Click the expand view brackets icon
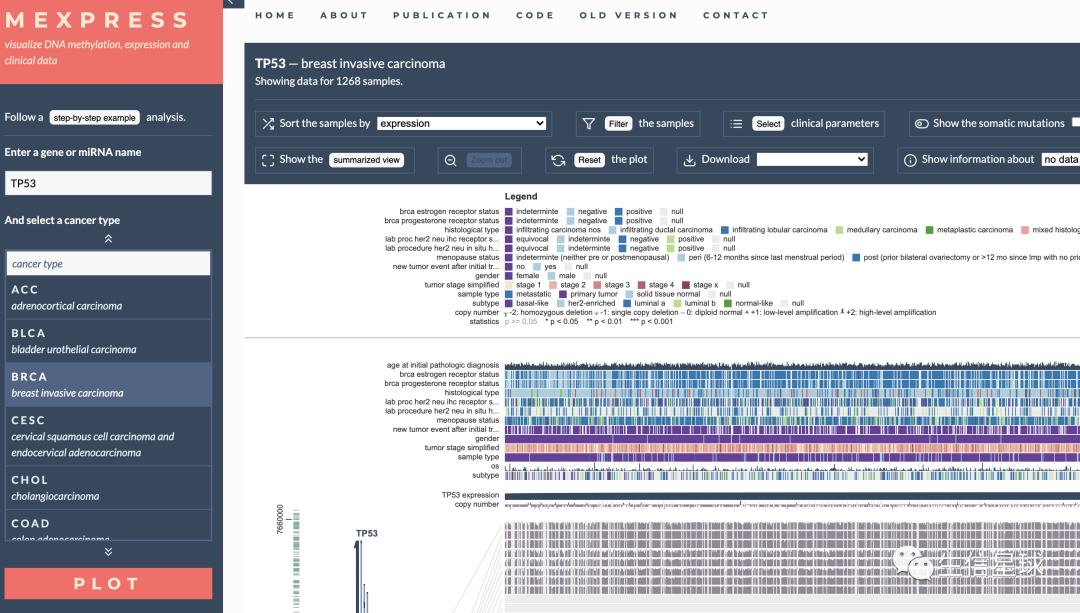The width and height of the screenshot is (1080, 613). (268, 160)
